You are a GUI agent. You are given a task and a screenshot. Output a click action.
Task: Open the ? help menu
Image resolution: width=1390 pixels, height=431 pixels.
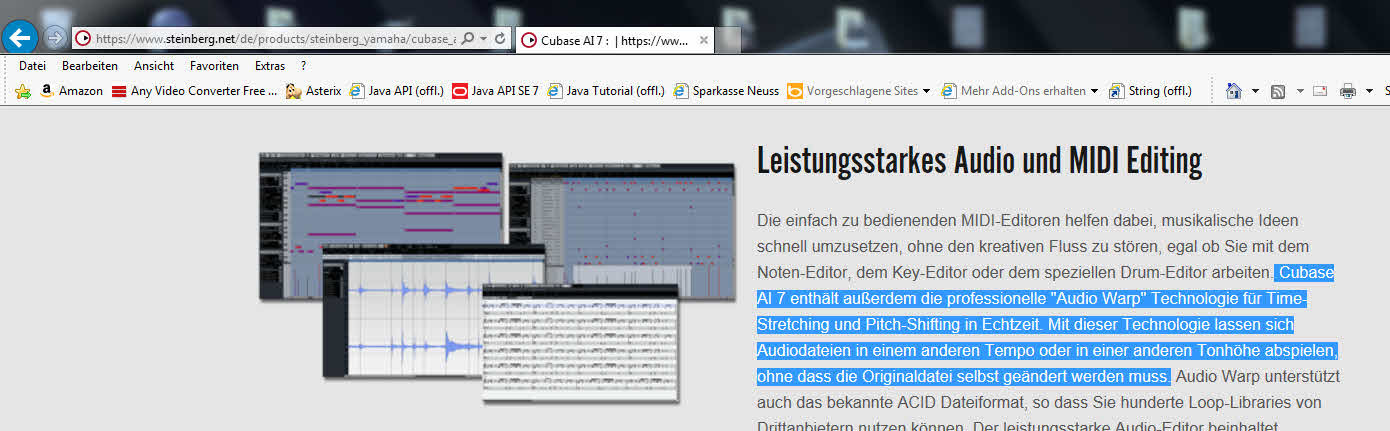[303, 66]
